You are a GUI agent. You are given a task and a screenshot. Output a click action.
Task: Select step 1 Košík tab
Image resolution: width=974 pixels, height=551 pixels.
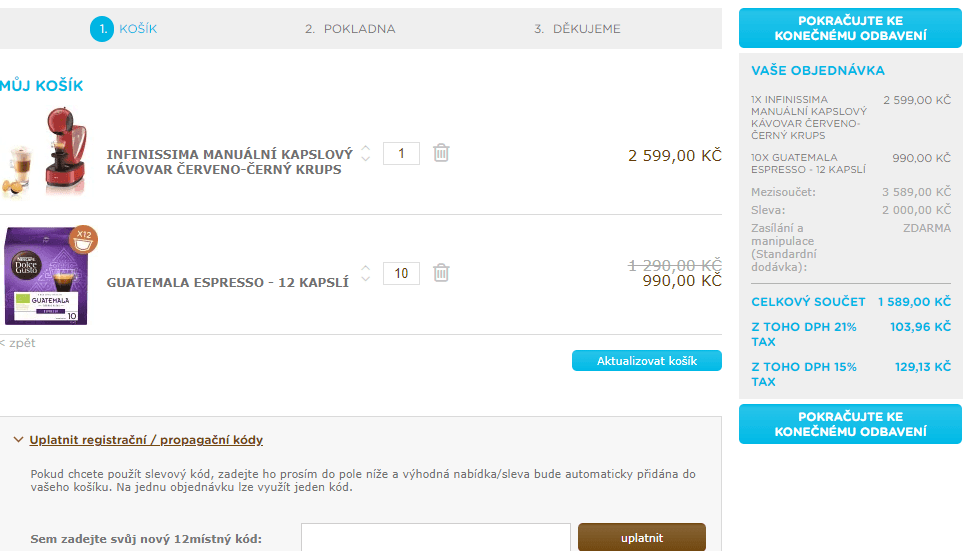pos(124,29)
